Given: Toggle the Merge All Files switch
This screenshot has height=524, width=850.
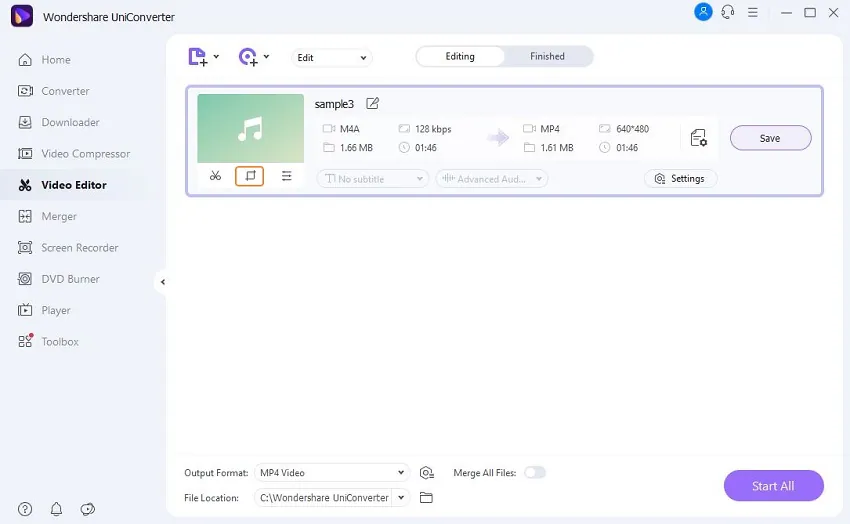Looking at the screenshot, I should click(x=535, y=473).
